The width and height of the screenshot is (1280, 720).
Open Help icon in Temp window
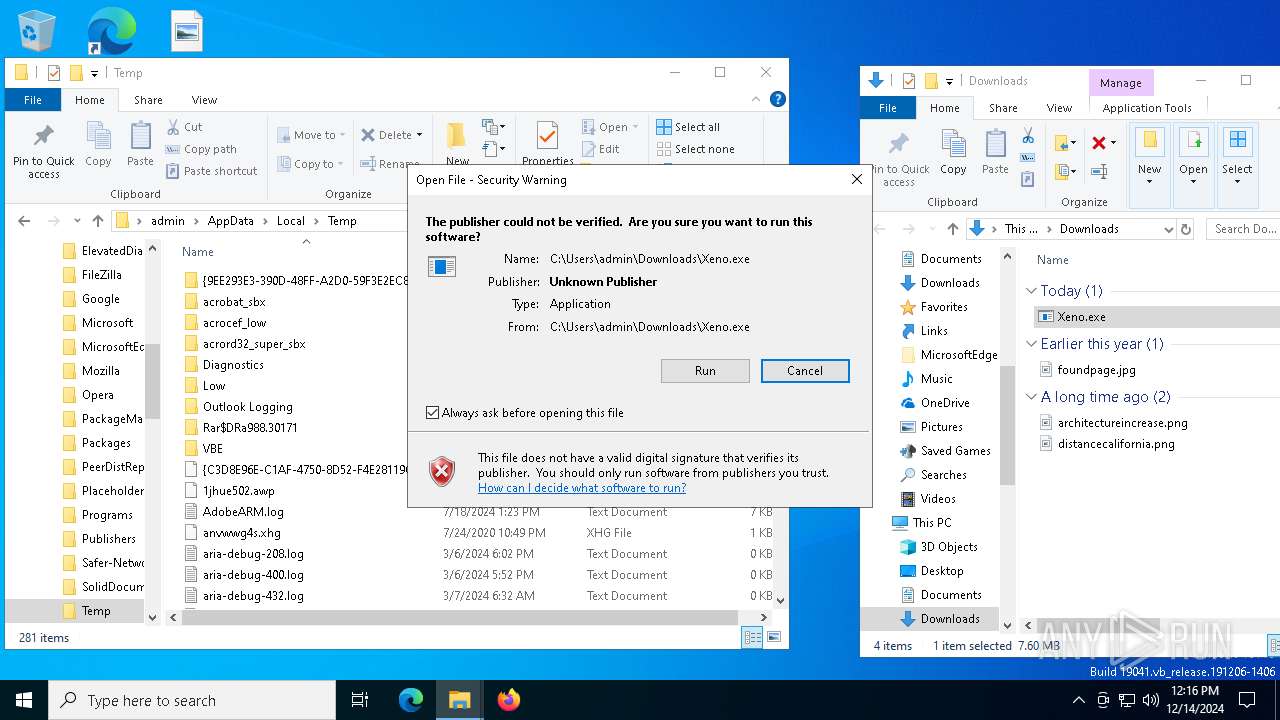[x=778, y=99]
